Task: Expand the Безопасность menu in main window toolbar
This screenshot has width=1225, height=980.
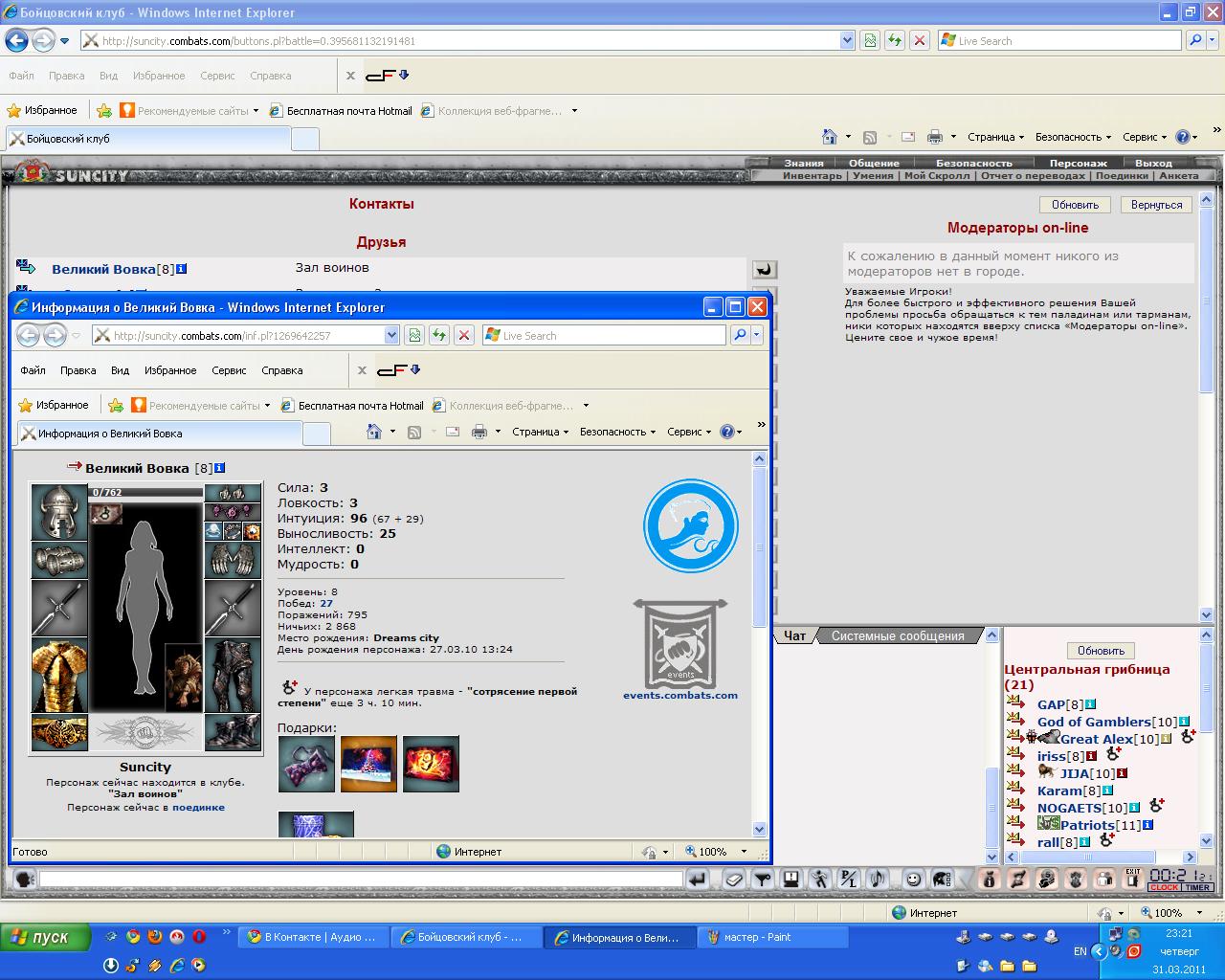Action: 1073,137
